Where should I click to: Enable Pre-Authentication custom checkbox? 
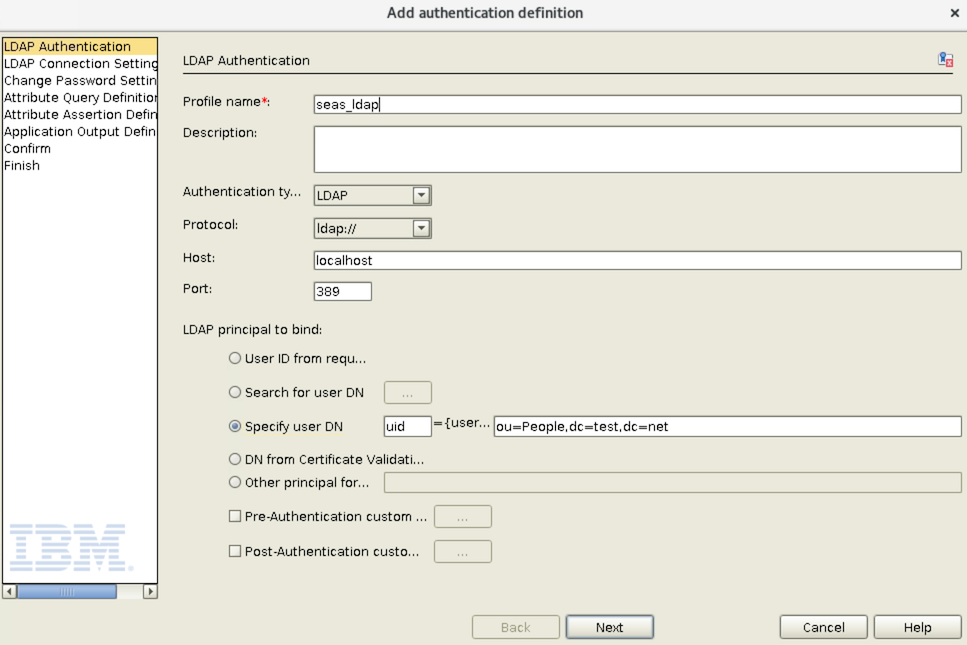click(234, 516)
